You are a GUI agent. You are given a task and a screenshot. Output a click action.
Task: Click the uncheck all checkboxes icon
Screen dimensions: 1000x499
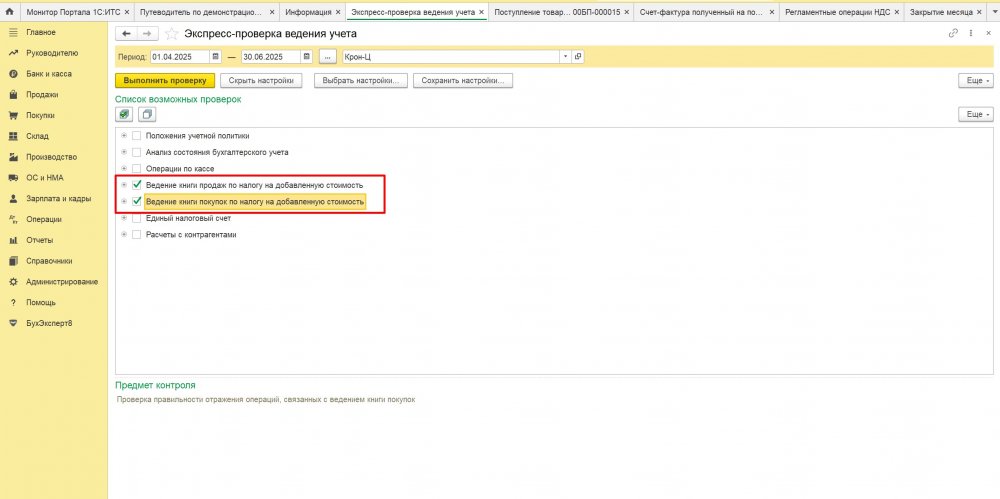[146, 115]
